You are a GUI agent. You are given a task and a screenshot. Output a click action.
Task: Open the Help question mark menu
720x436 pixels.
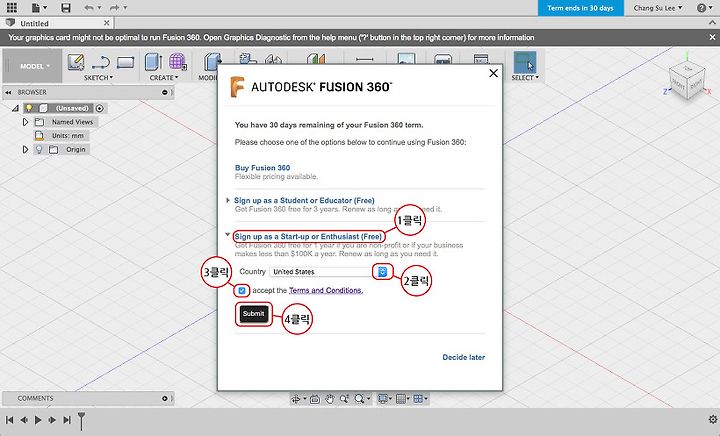pos(702,8)
